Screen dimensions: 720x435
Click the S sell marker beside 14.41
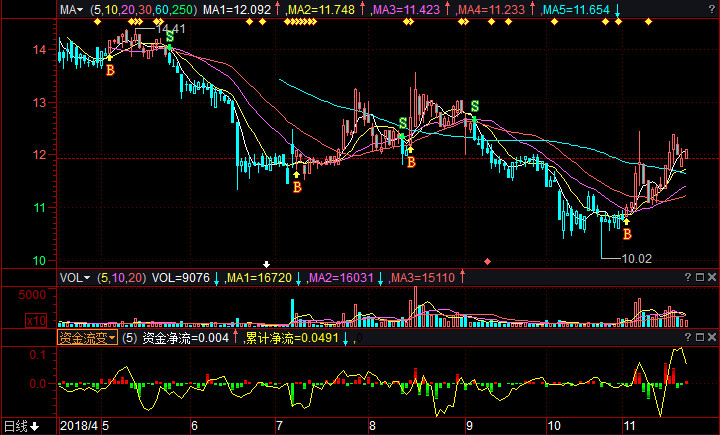click(170, 36)
